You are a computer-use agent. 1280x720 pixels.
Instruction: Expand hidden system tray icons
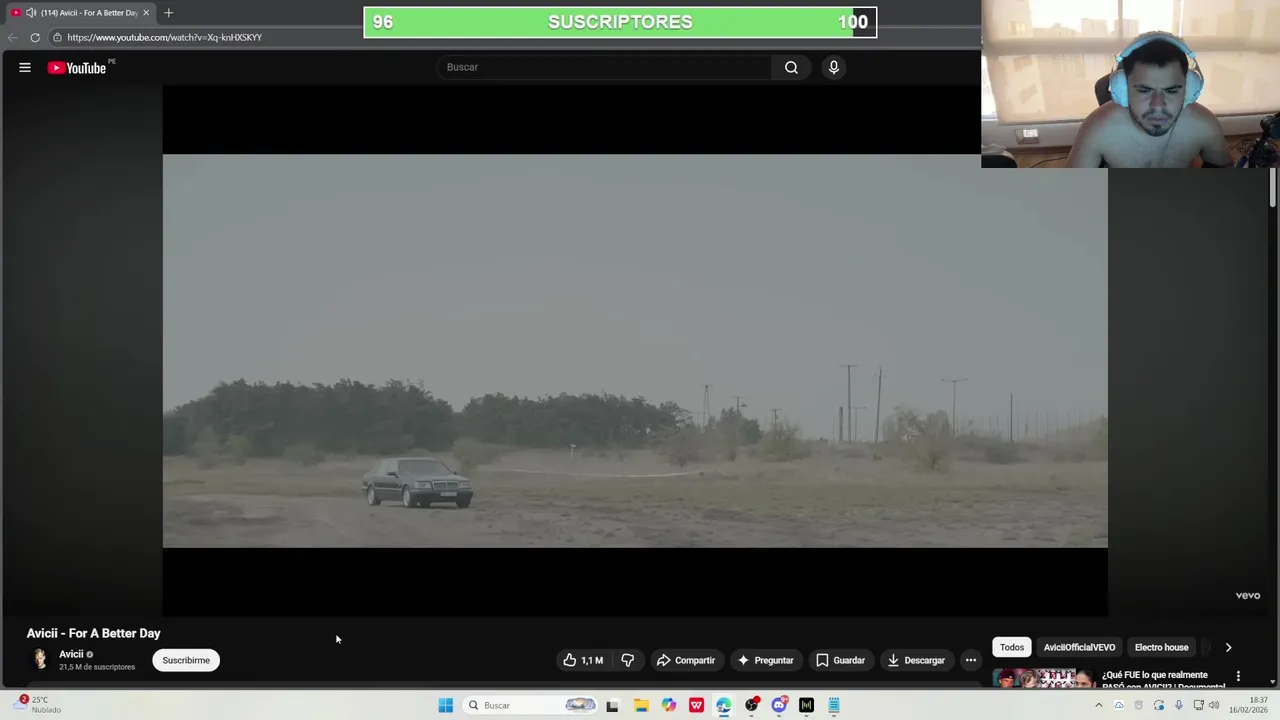coord(1098,705)
